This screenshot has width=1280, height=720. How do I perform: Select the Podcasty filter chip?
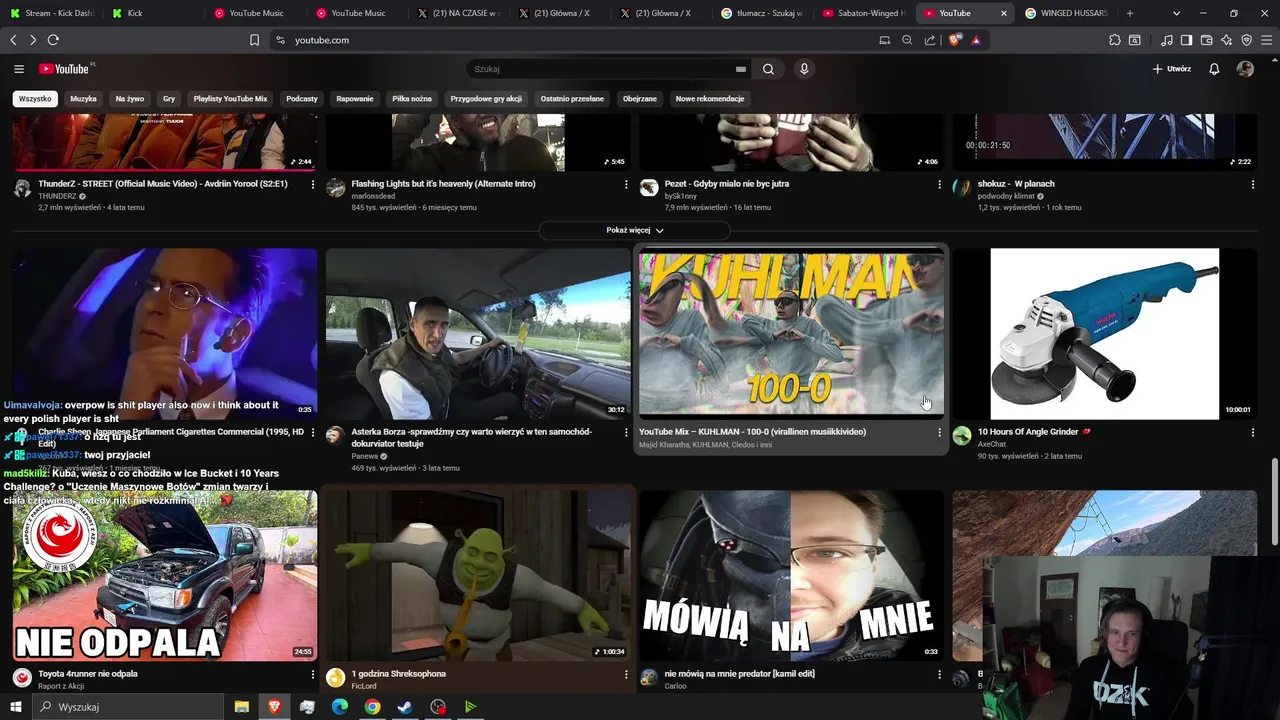pos(301,99)
